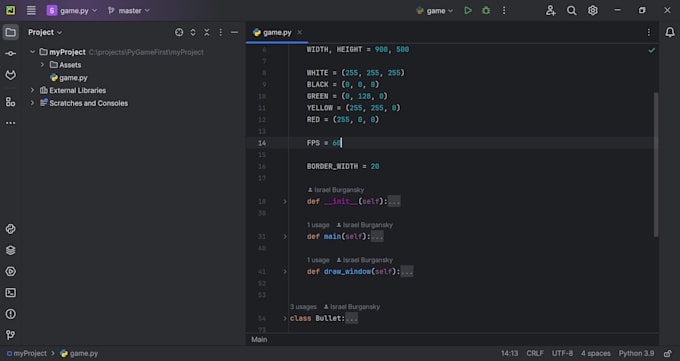Expand Scratches and Consoles node

pos(33,103)
